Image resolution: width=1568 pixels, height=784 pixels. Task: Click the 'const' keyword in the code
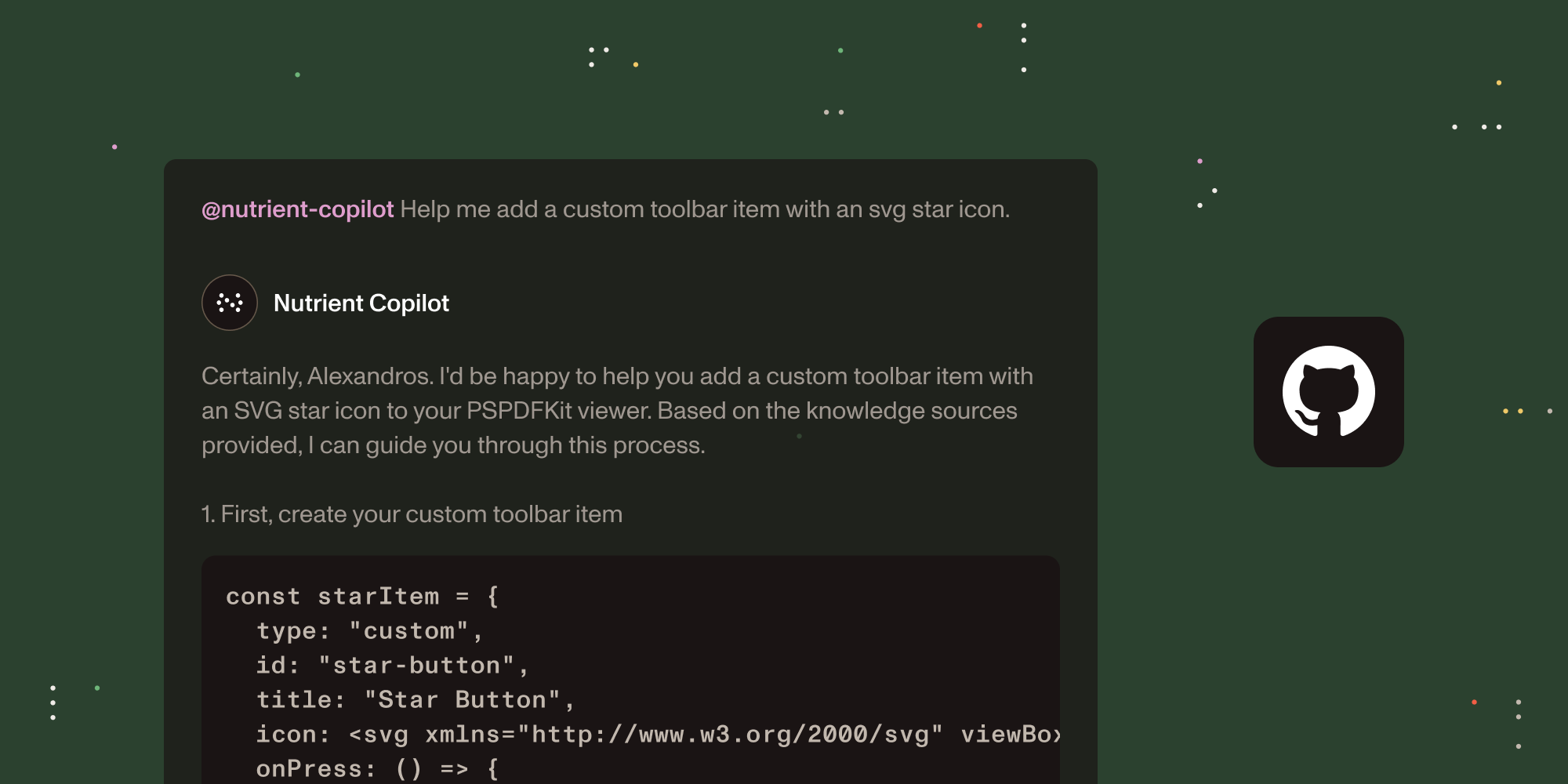[263, 597]
